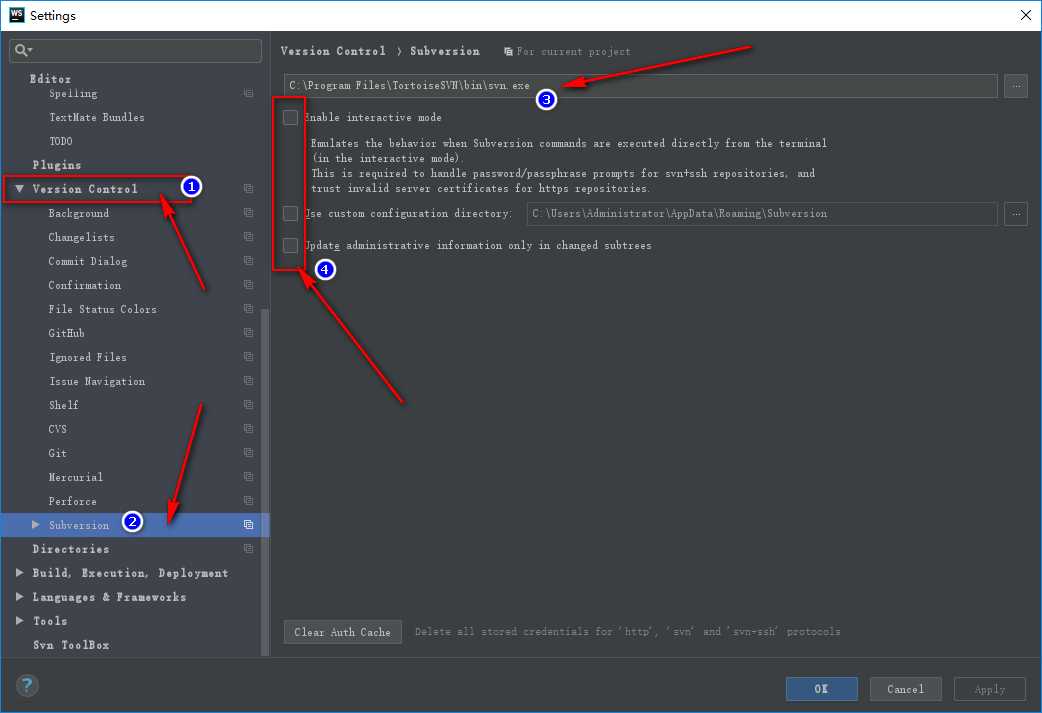
Task: Click the project-level icon beside Background
Action: (249, 213)
